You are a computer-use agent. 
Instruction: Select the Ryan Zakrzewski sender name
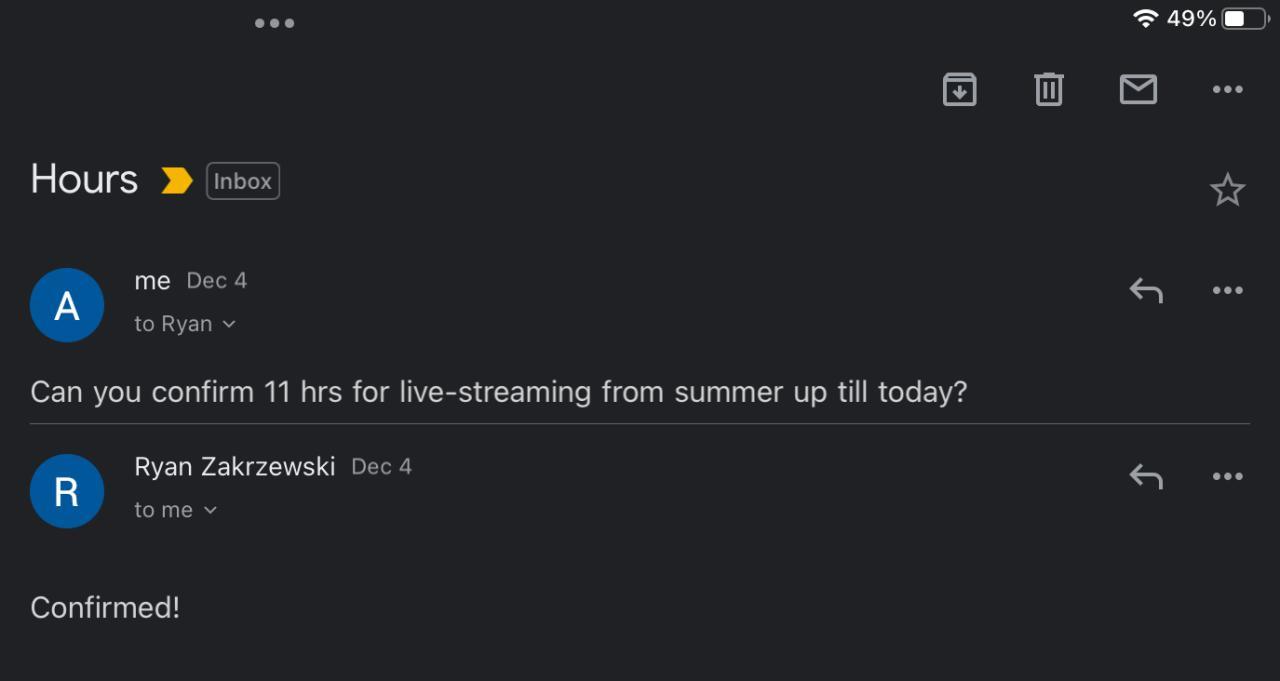(235, 466)
